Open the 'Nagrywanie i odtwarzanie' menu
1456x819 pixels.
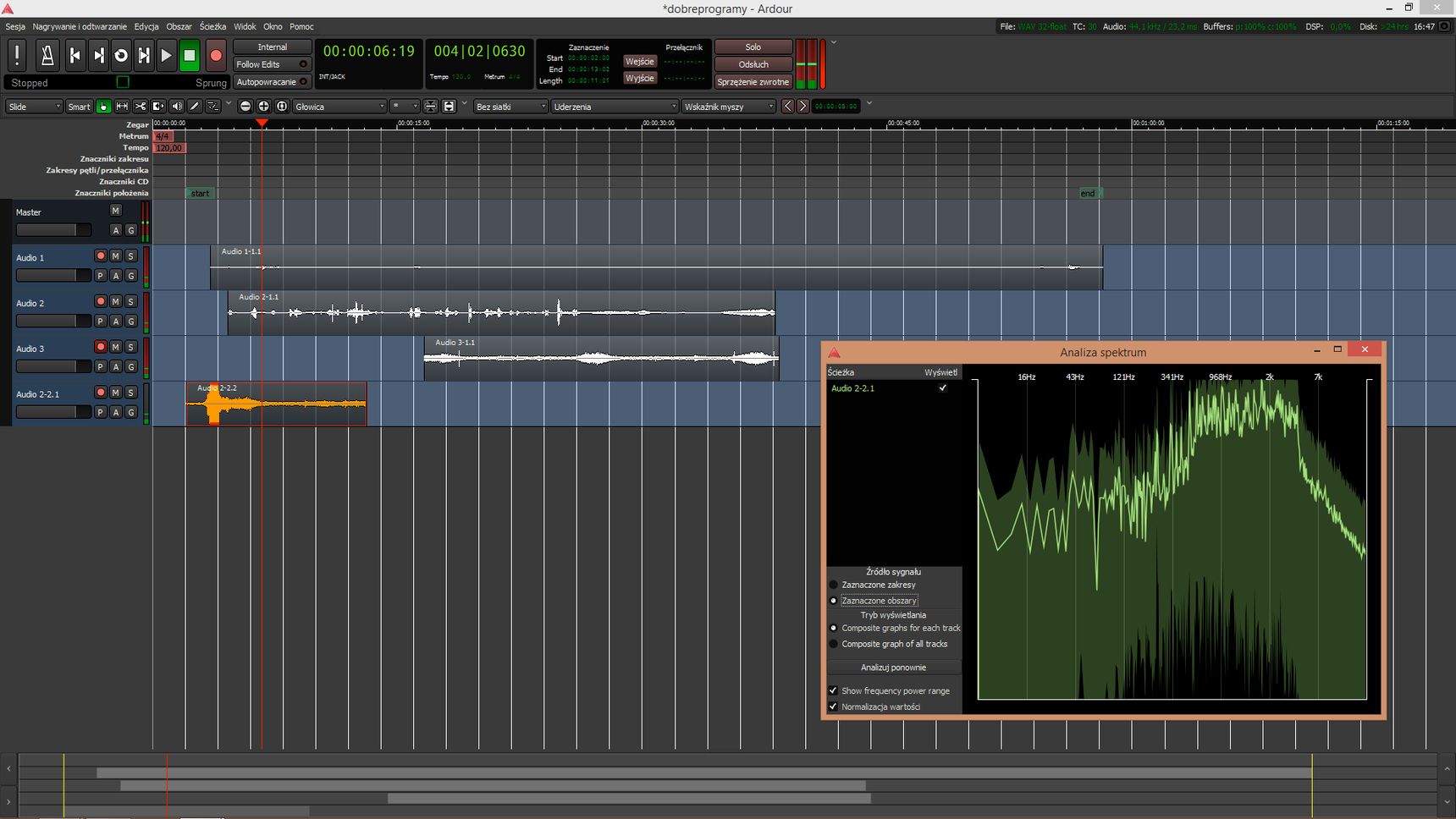click(x=80, y=27)
